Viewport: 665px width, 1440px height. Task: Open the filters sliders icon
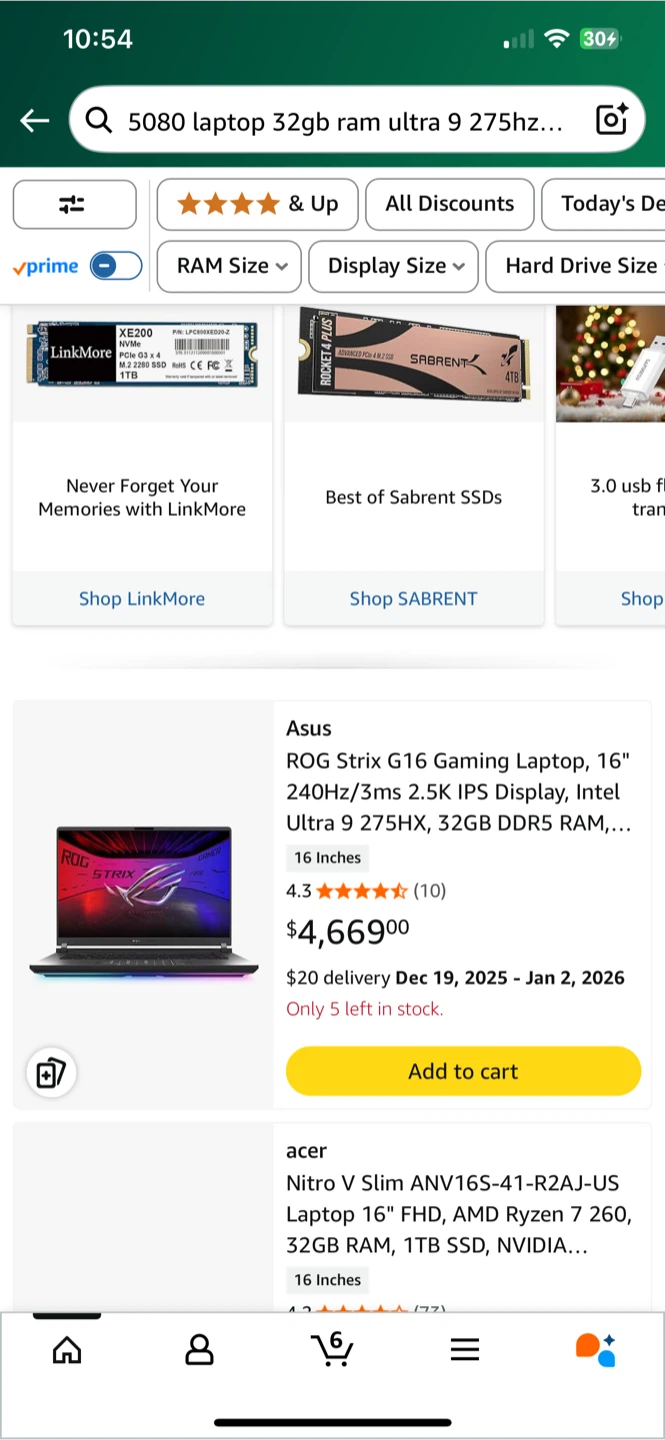(74, 204)
